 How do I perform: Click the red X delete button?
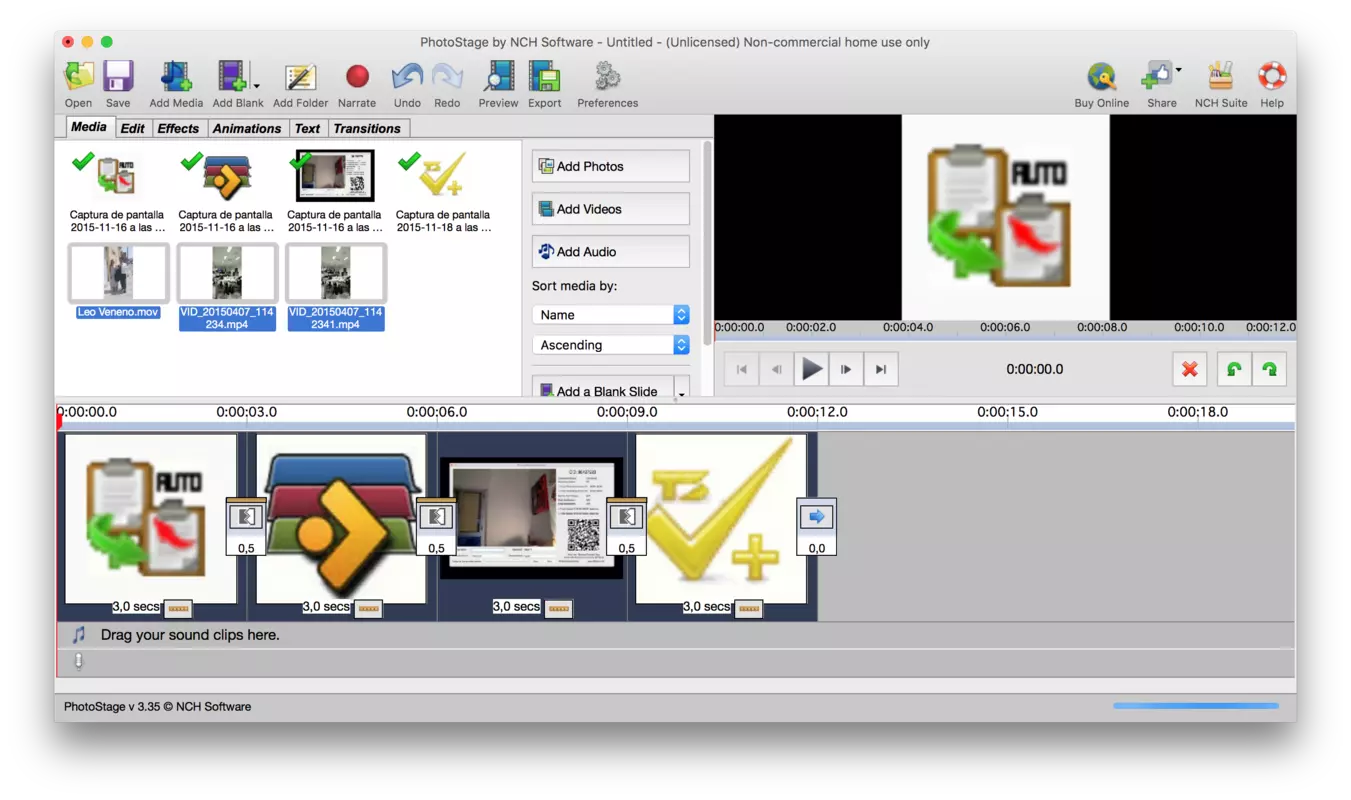[x=1190, y=369]
